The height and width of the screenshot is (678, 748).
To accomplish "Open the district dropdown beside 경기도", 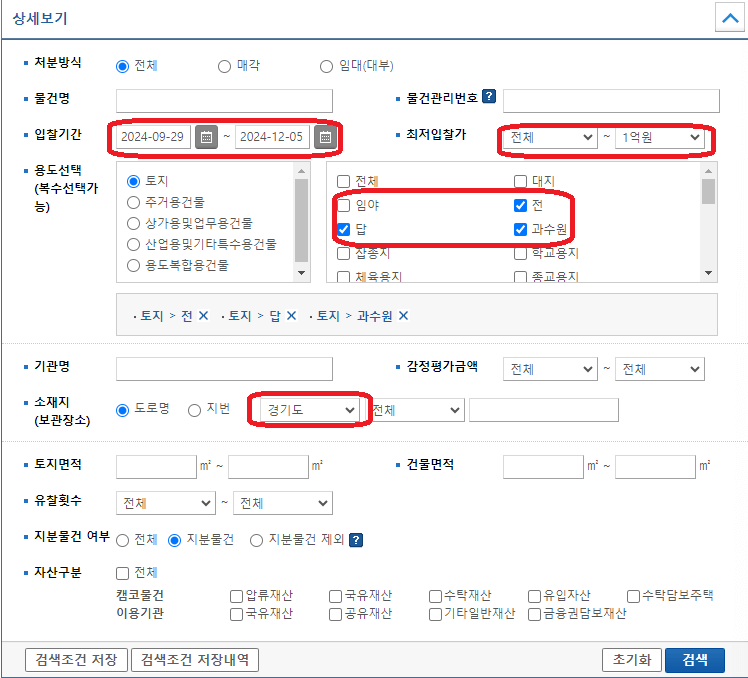I will pyautogui.click(x=416, y=410).
